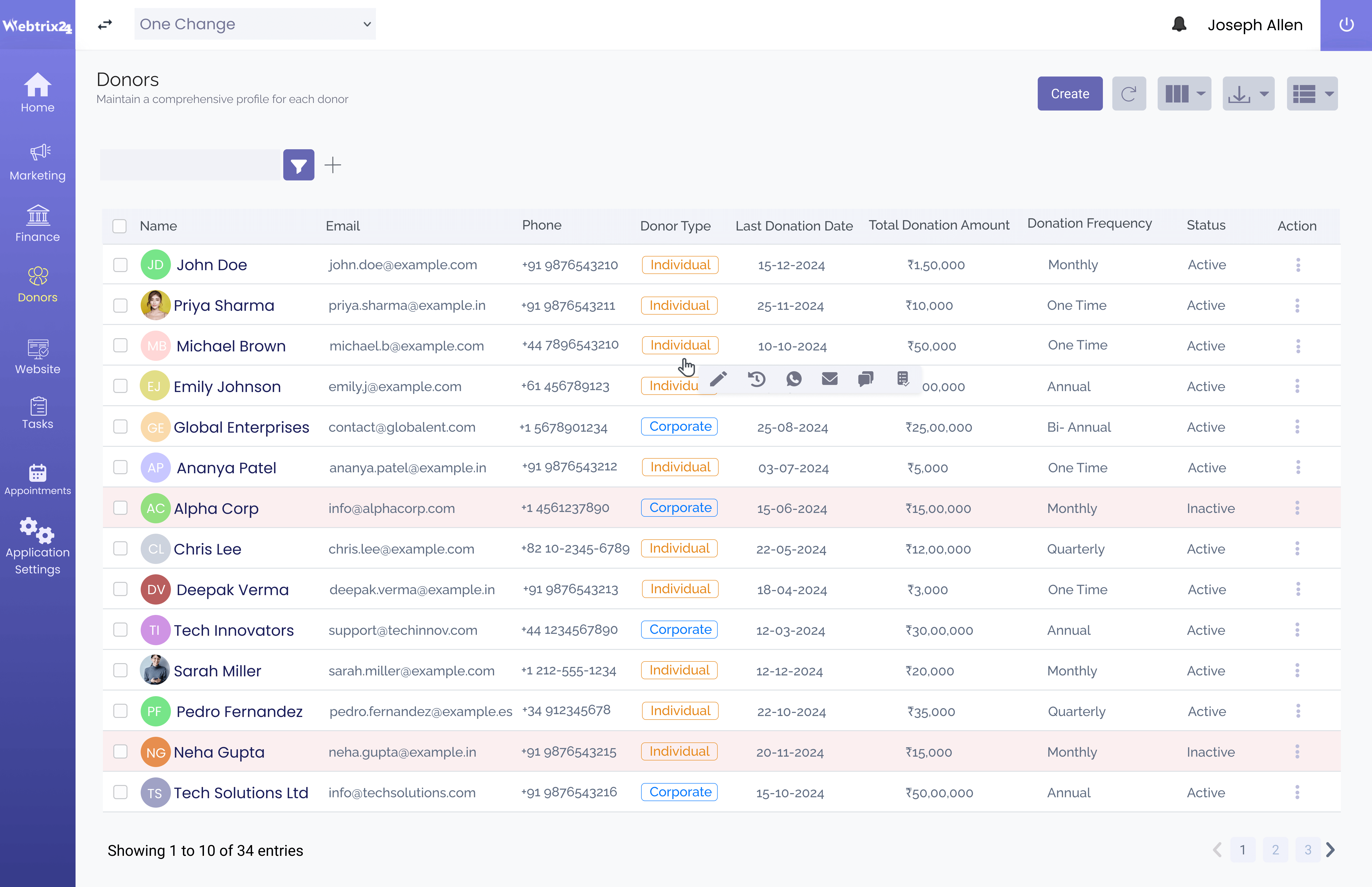Open Home in the sidebar
Viewport: 1372px width, 887px height.
38,93
